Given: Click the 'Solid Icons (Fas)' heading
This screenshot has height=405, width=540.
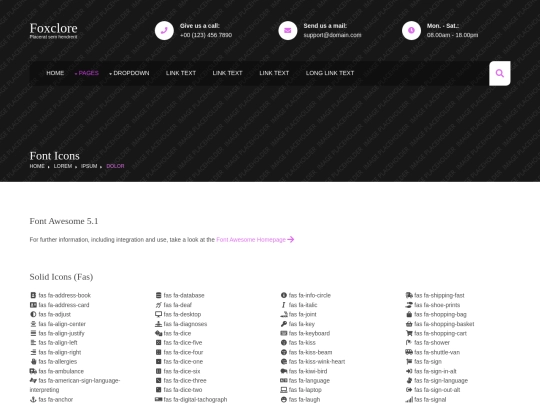Looking at the screenshot, I should (61, 277).
